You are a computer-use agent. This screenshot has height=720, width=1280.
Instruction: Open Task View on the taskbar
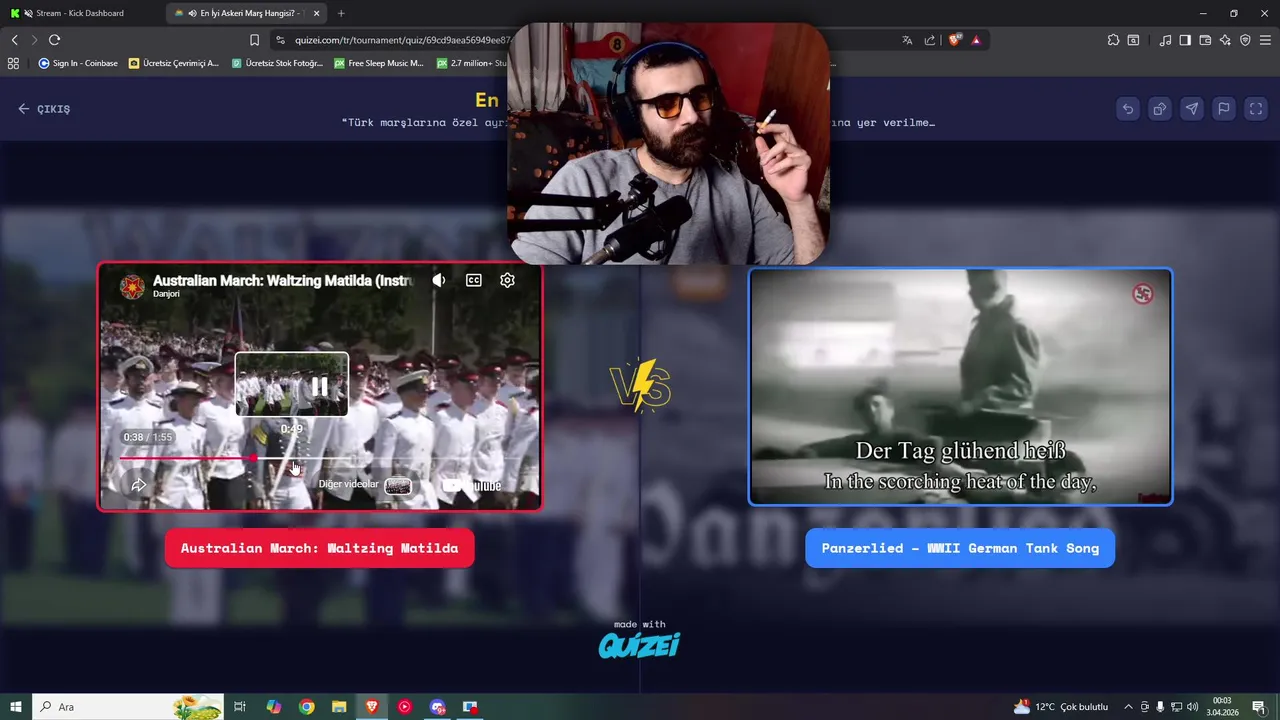pyautogui.click(x=240, y=707)
